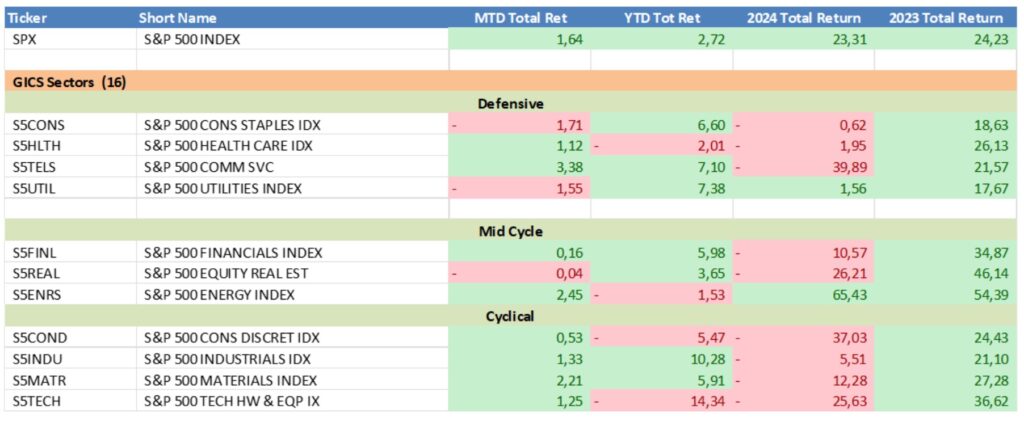The height and width of the screenshot is (422, 1024).
Task: Click the Ticker column header
Action: click(34, 18)
